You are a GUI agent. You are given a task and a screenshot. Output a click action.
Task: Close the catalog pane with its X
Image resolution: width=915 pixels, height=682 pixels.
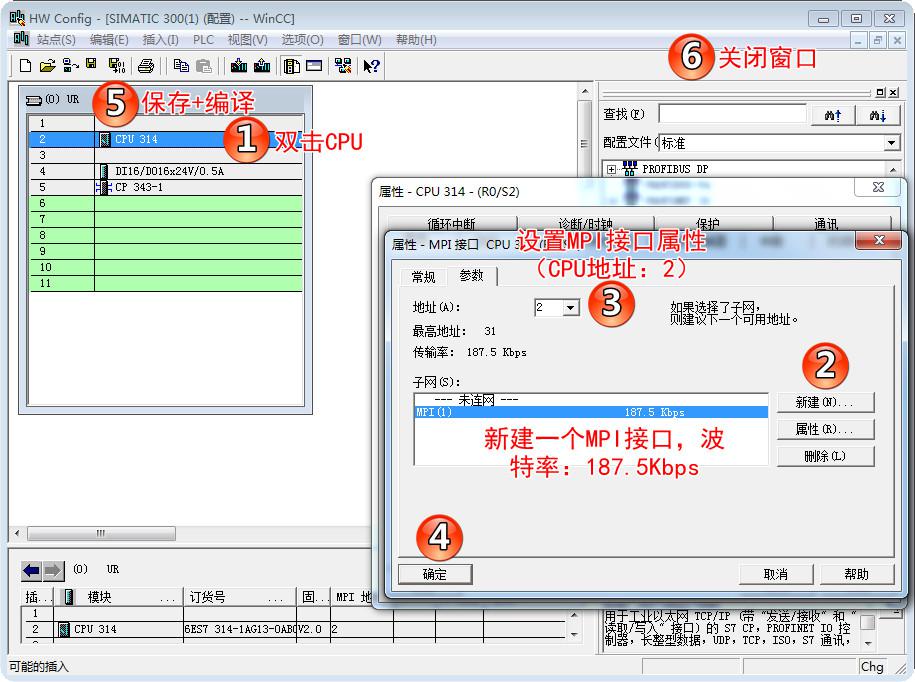pos(893,92)
